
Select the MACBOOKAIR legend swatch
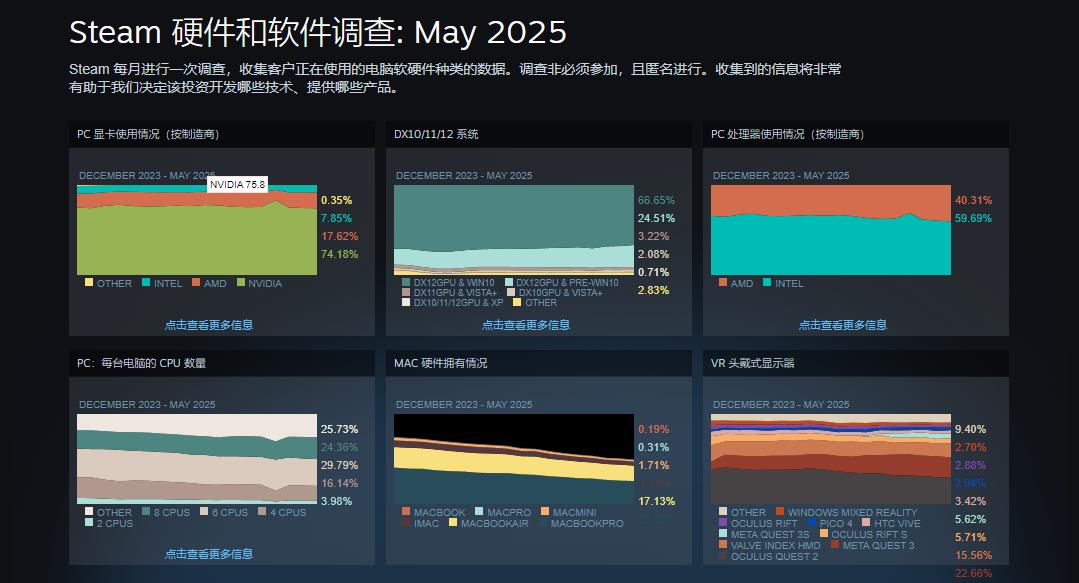point(453,522)
